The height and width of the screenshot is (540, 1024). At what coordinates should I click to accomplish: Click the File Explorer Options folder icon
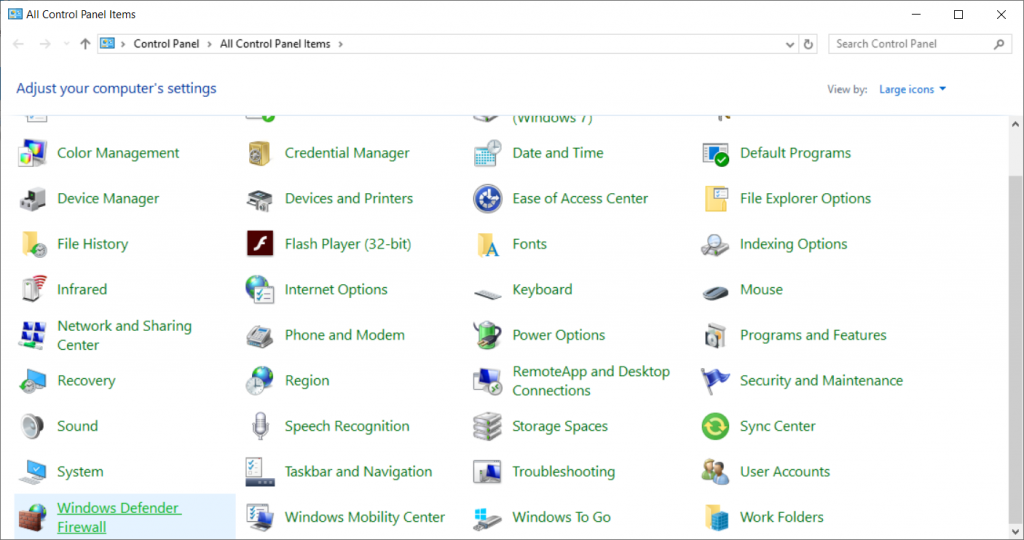click(716, 199)
